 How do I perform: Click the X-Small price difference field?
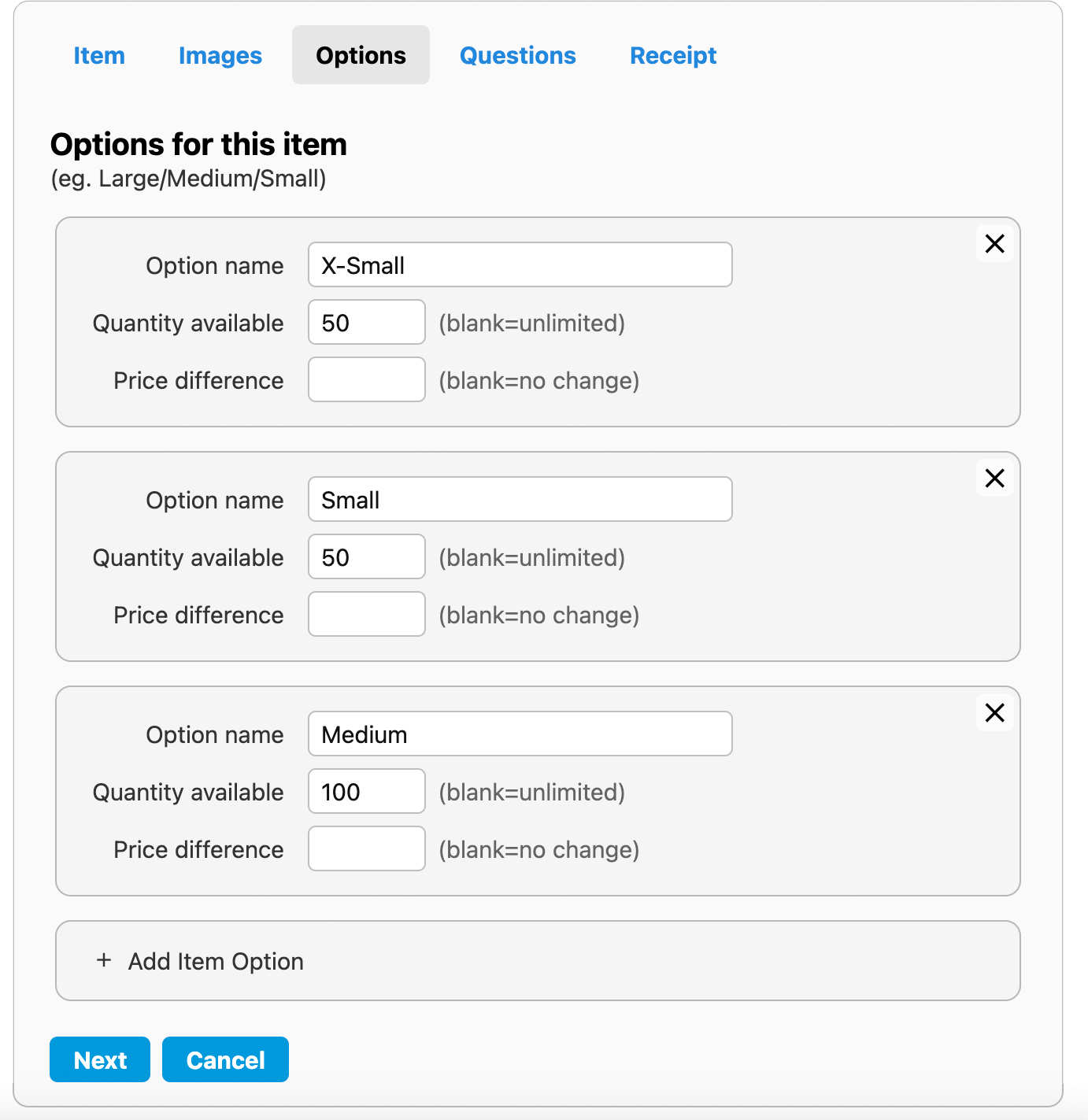(x=366, y=380)
